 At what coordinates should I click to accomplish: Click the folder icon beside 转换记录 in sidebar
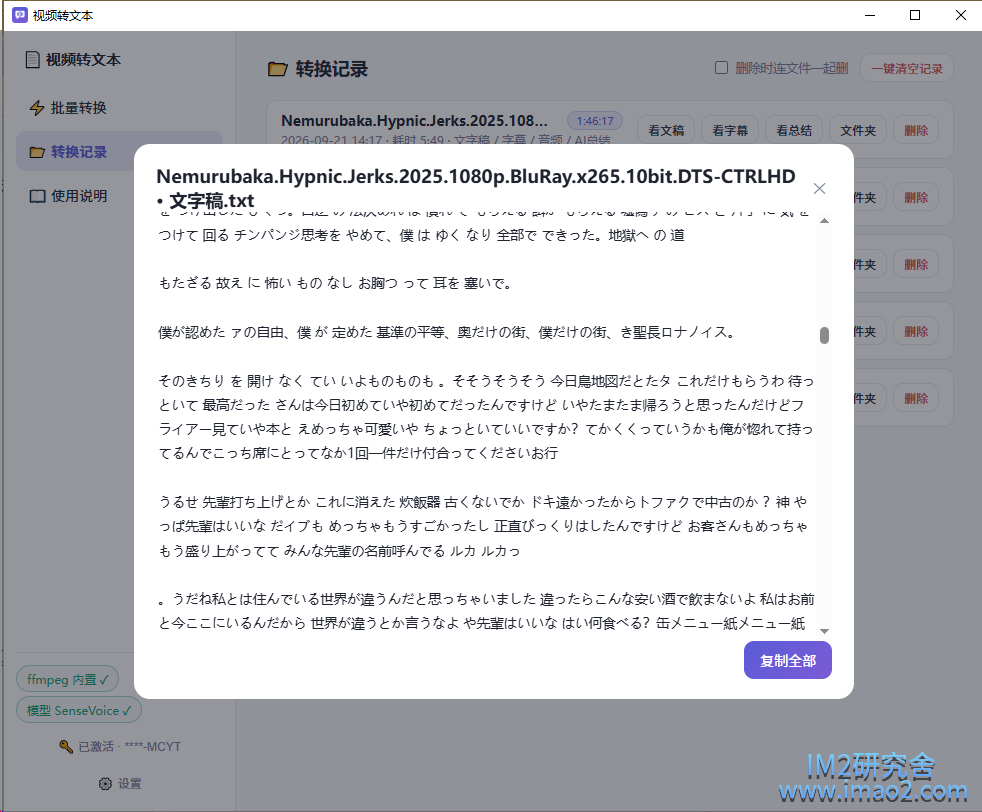coord(37,152)
